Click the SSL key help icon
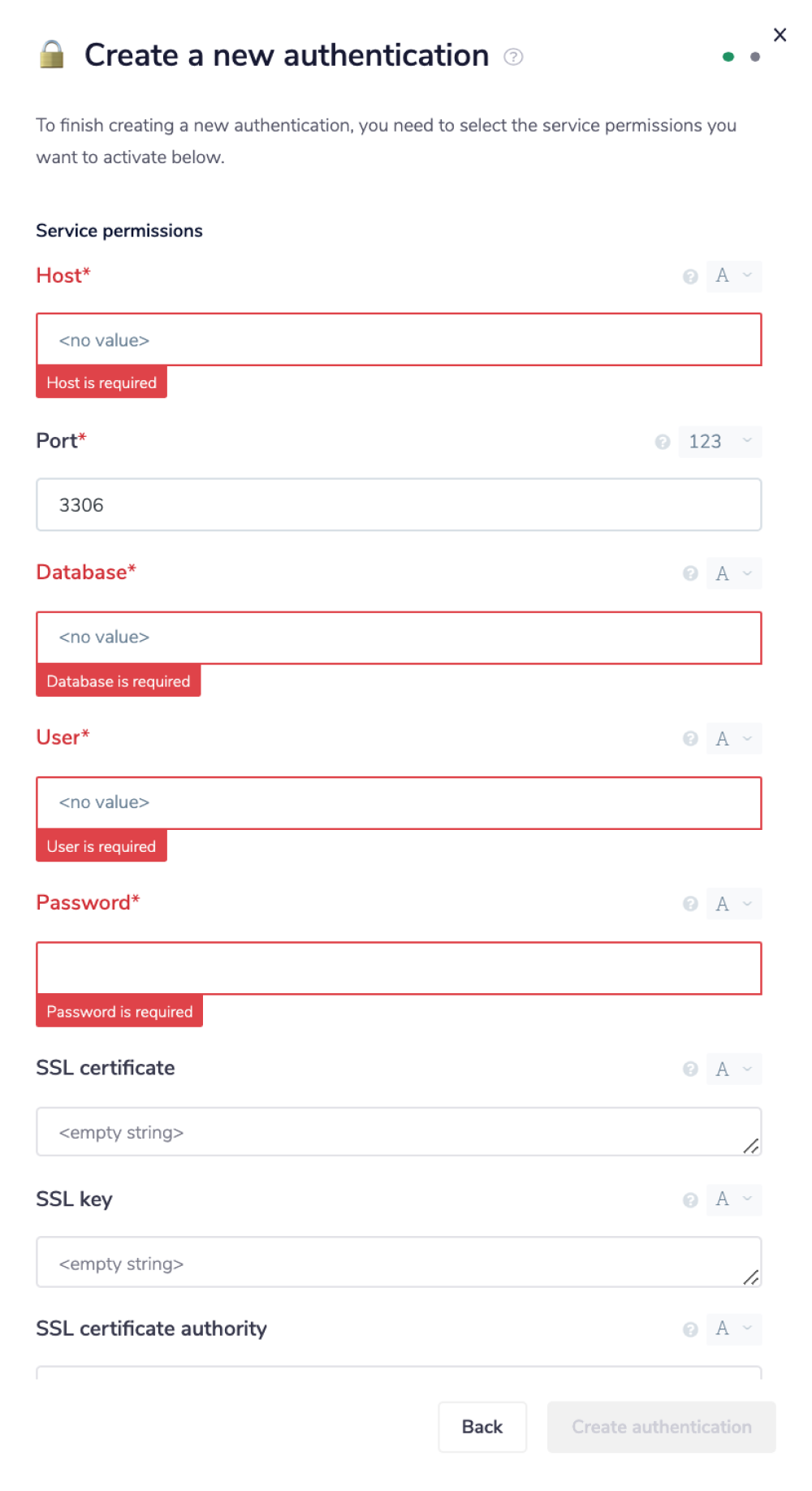 pos(689,1199)
